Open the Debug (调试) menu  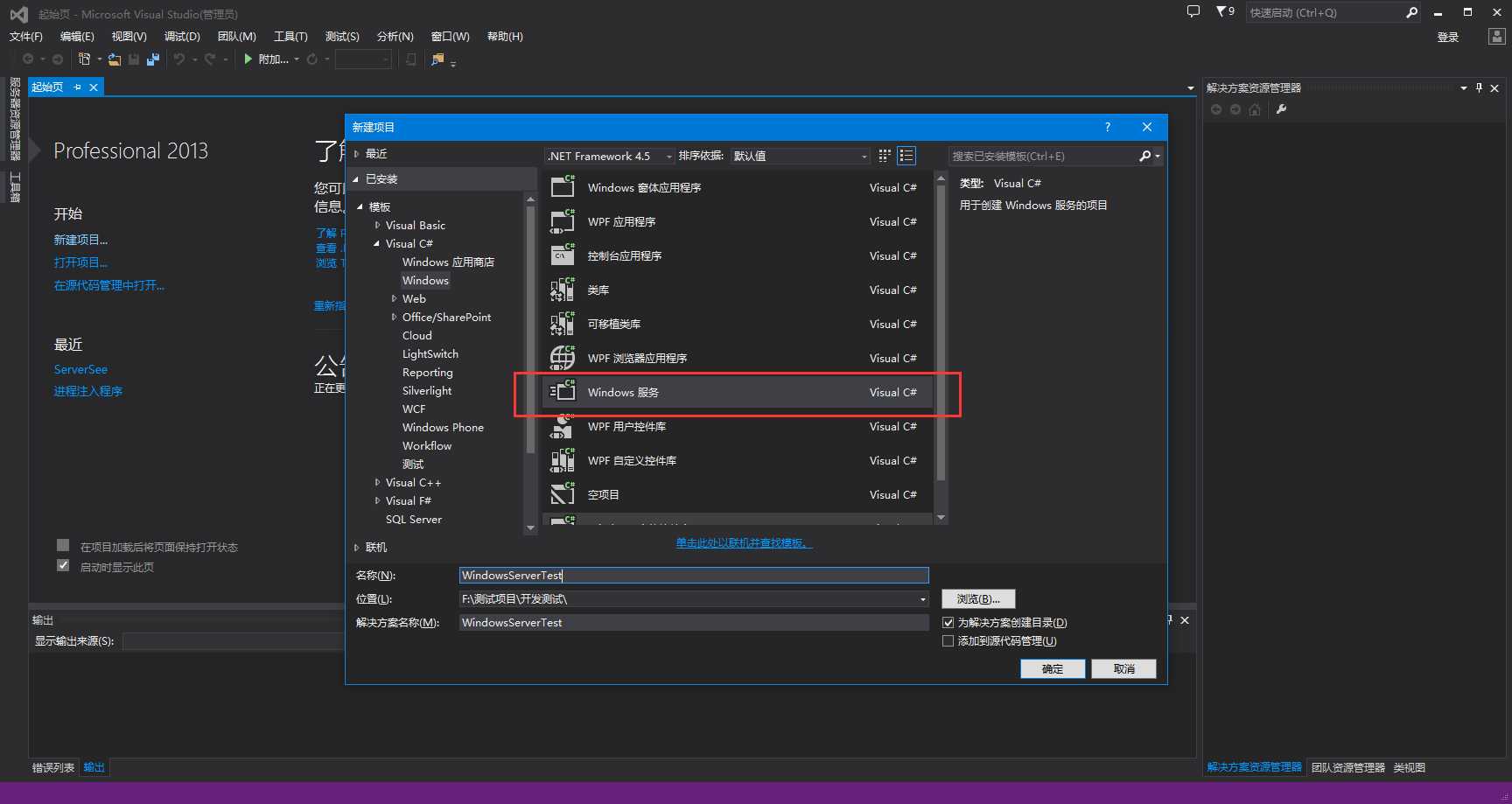(x=182, y=36)
